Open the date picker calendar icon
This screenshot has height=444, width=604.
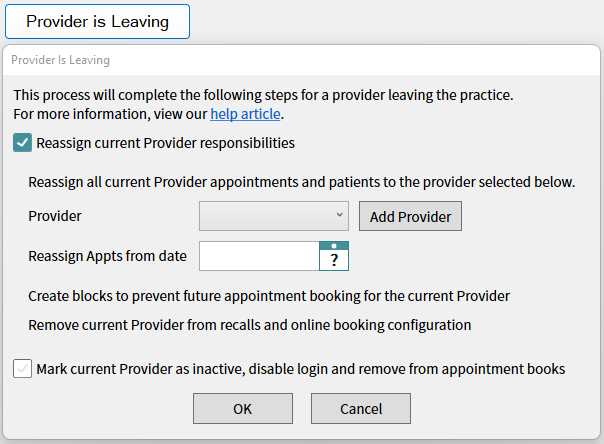334,256
